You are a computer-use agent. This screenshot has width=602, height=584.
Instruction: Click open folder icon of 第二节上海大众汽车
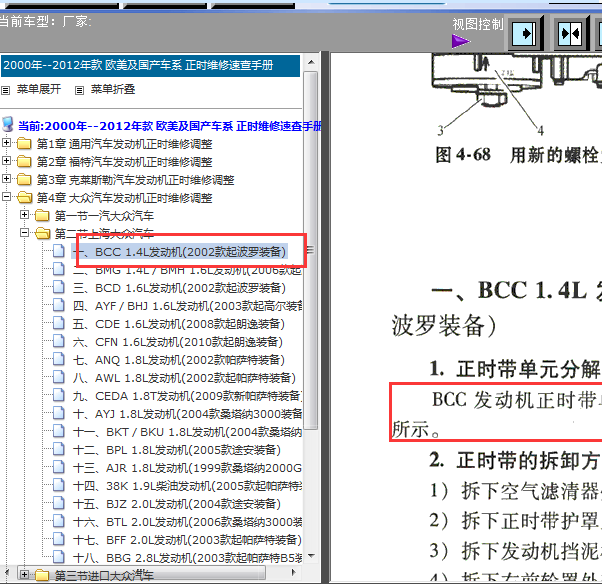click(x=43, y=233)
